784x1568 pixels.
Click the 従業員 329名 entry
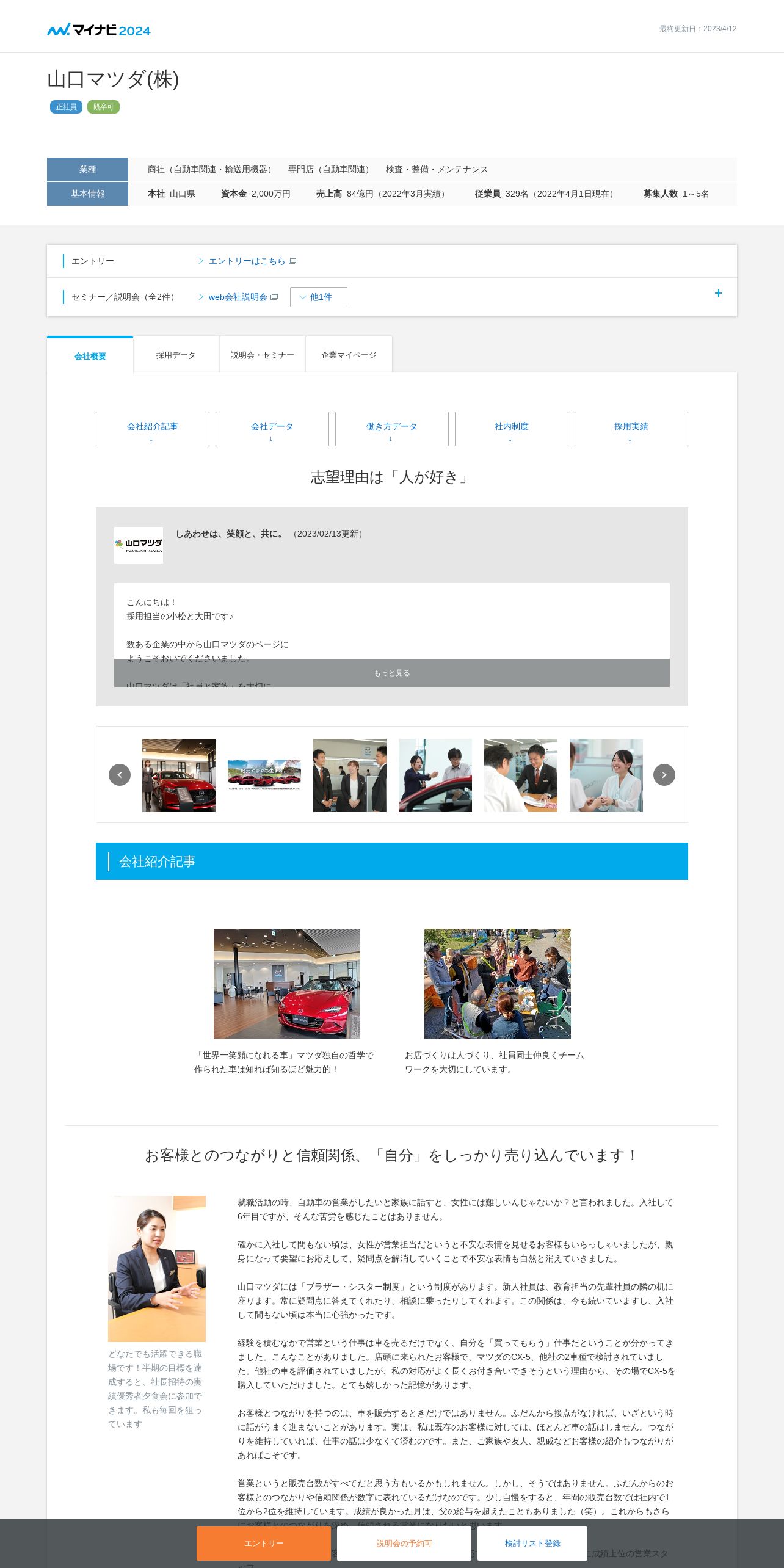[546, 194]
